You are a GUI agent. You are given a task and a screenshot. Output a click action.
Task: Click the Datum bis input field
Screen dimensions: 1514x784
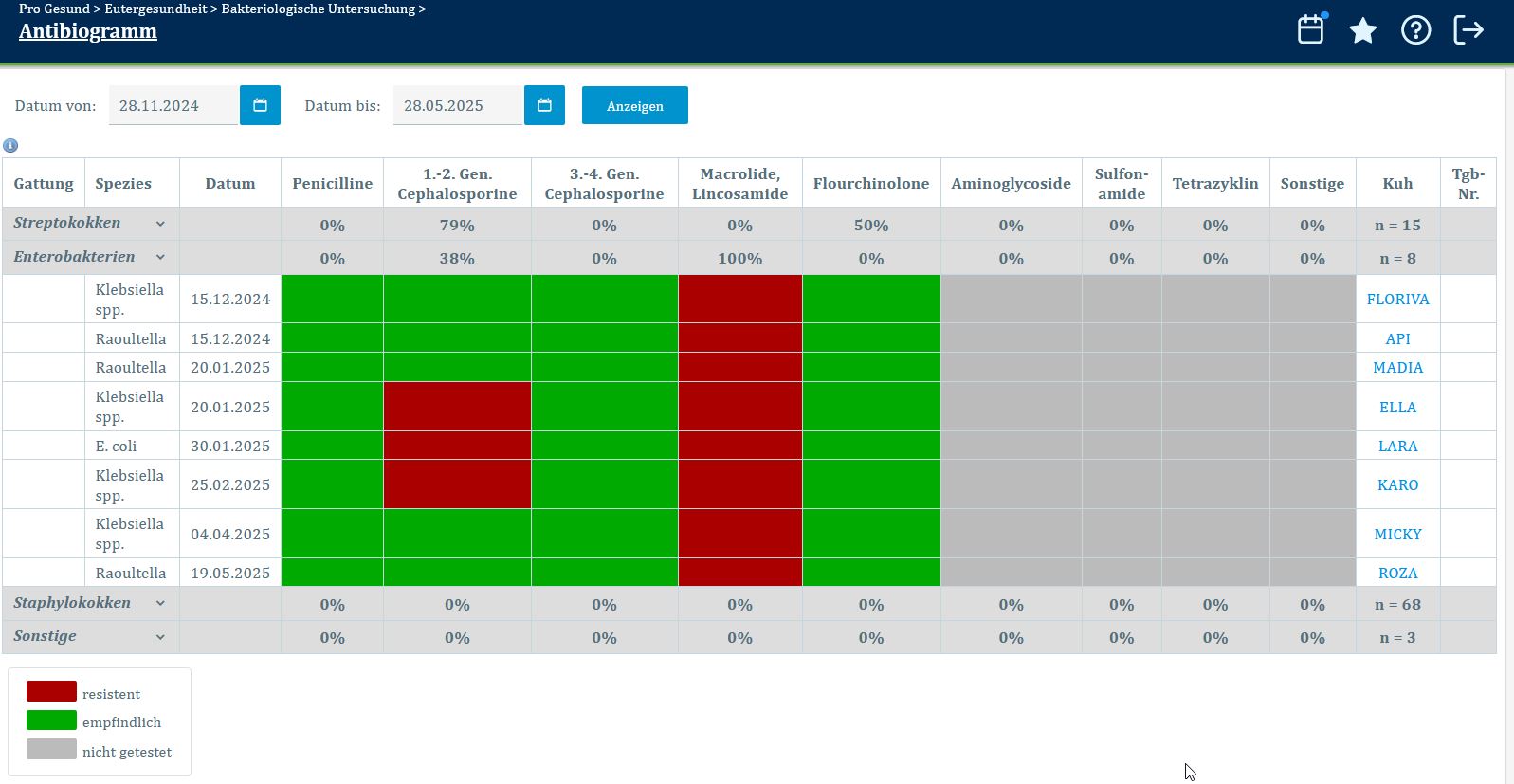[458, 105]
